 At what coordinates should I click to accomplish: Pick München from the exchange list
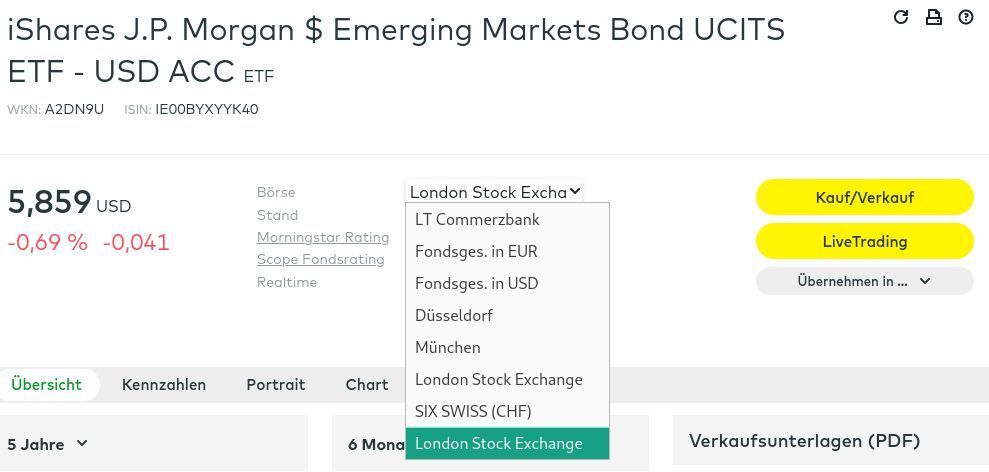pos(448,347)
